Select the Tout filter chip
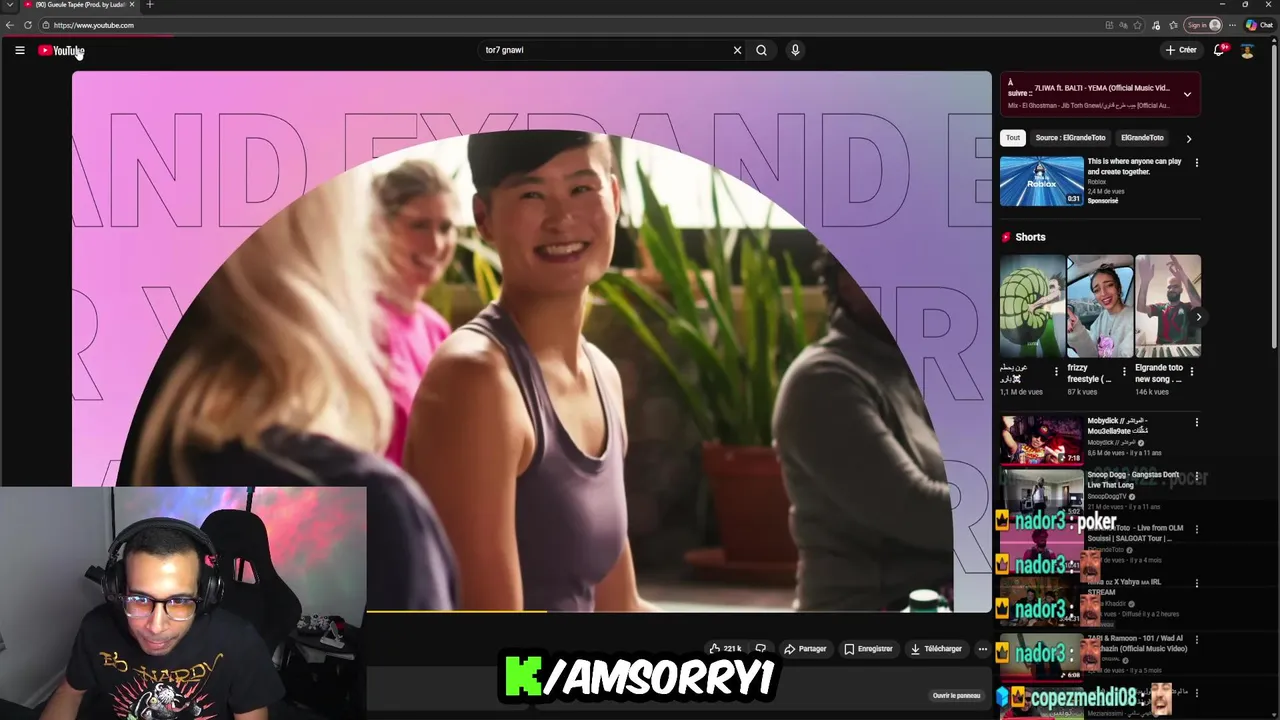 tap(1013, 138)
